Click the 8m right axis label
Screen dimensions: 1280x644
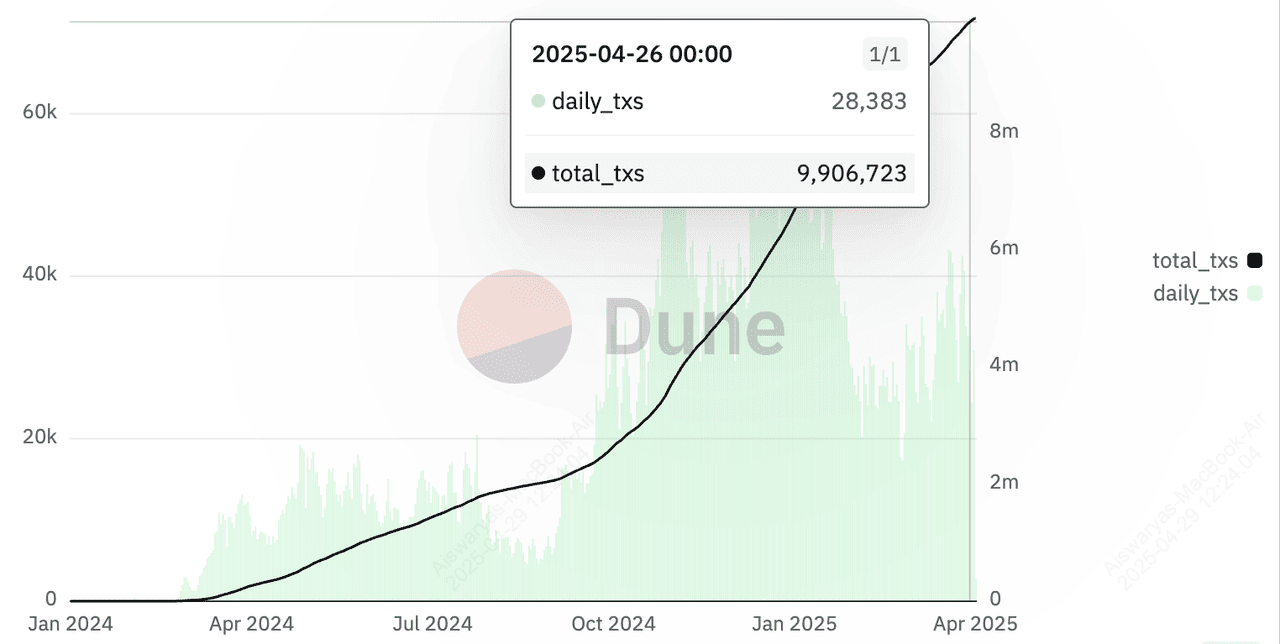(x=1003, y=131)
